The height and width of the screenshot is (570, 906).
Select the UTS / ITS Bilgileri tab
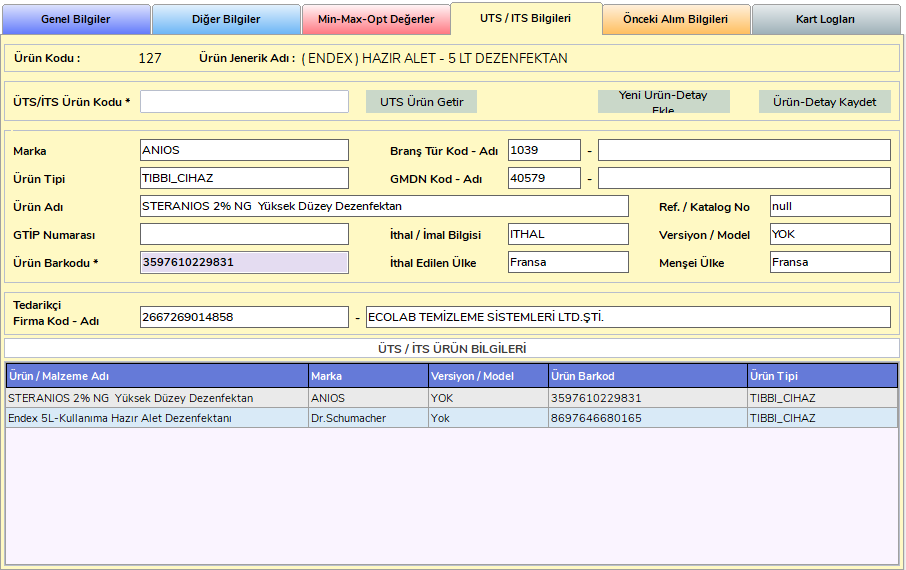click(x=525, y=18)
